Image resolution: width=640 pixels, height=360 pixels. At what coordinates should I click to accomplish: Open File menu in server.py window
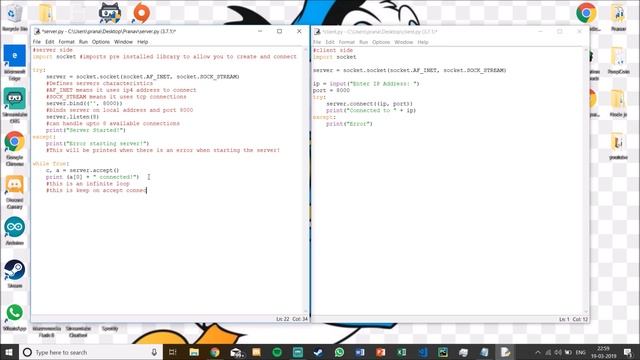(x=37, y=42)
